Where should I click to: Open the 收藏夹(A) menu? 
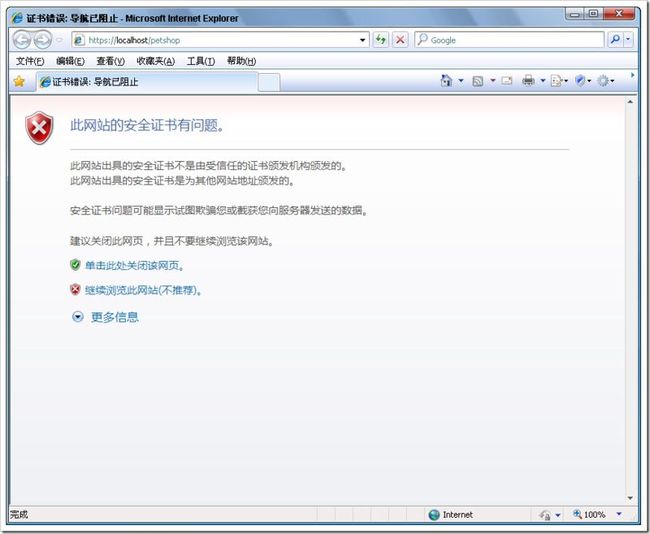point(155,61)
